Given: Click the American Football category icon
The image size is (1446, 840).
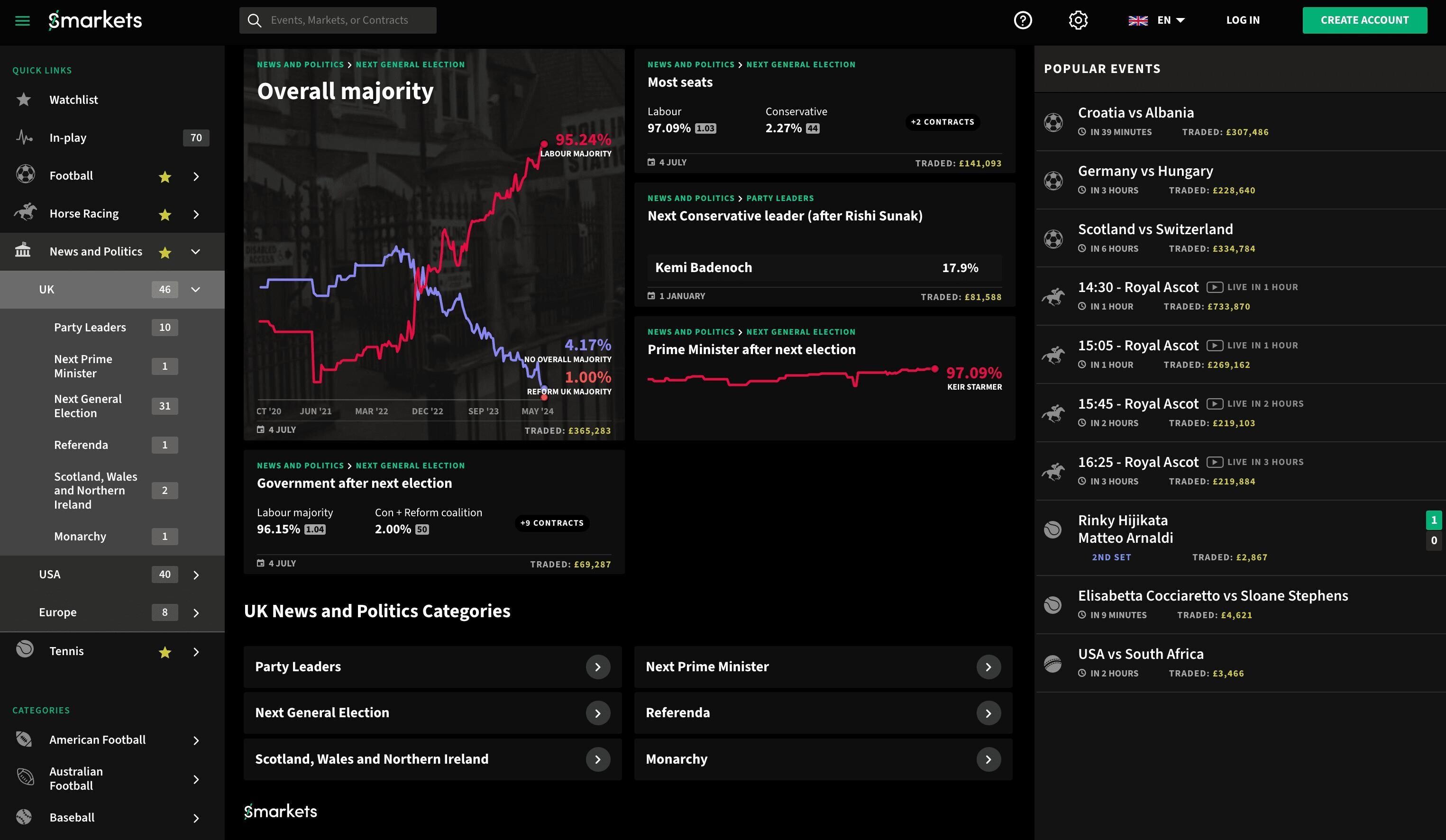Looking at the screenshot, I should [24, 739].
